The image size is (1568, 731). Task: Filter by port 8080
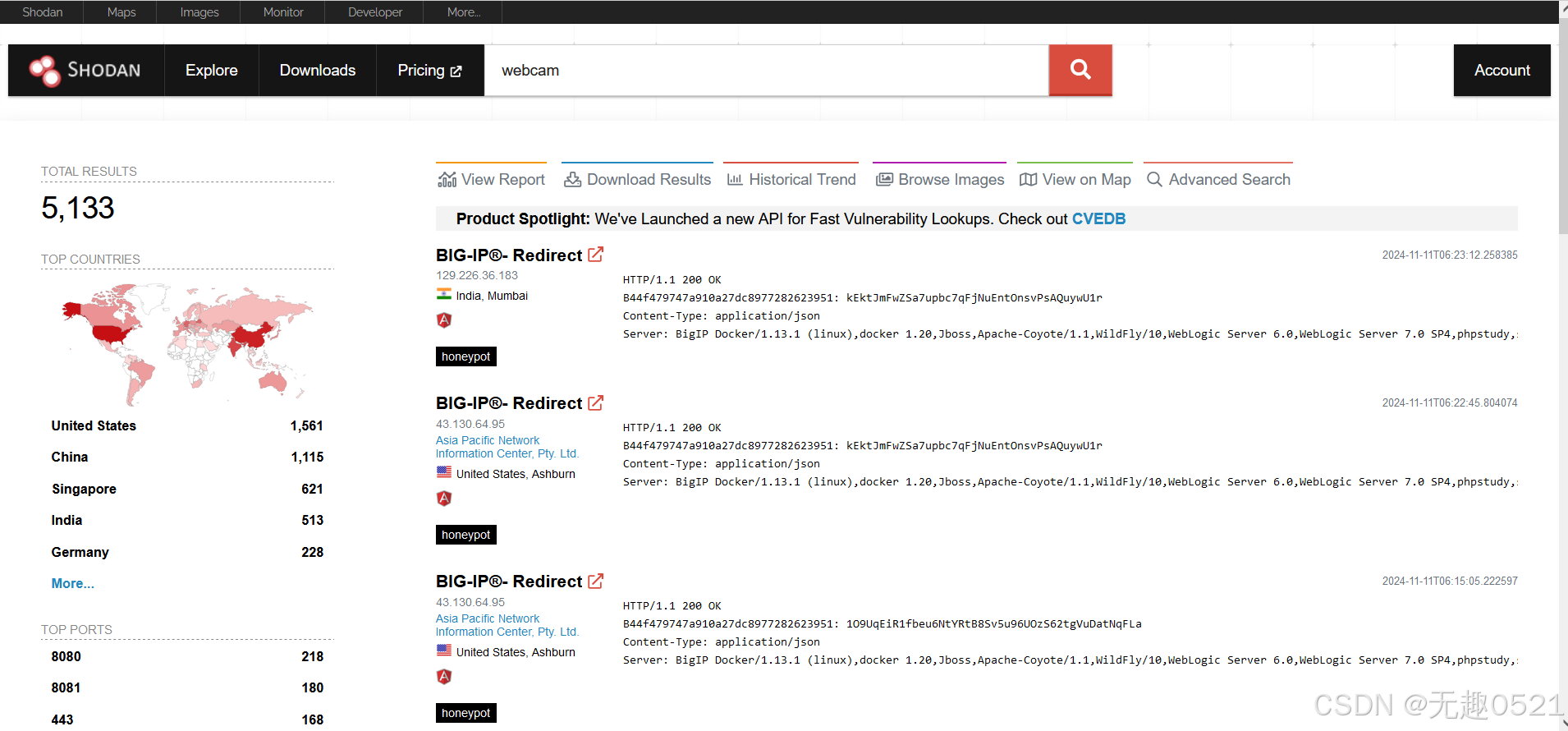click(x=187, y=656)
